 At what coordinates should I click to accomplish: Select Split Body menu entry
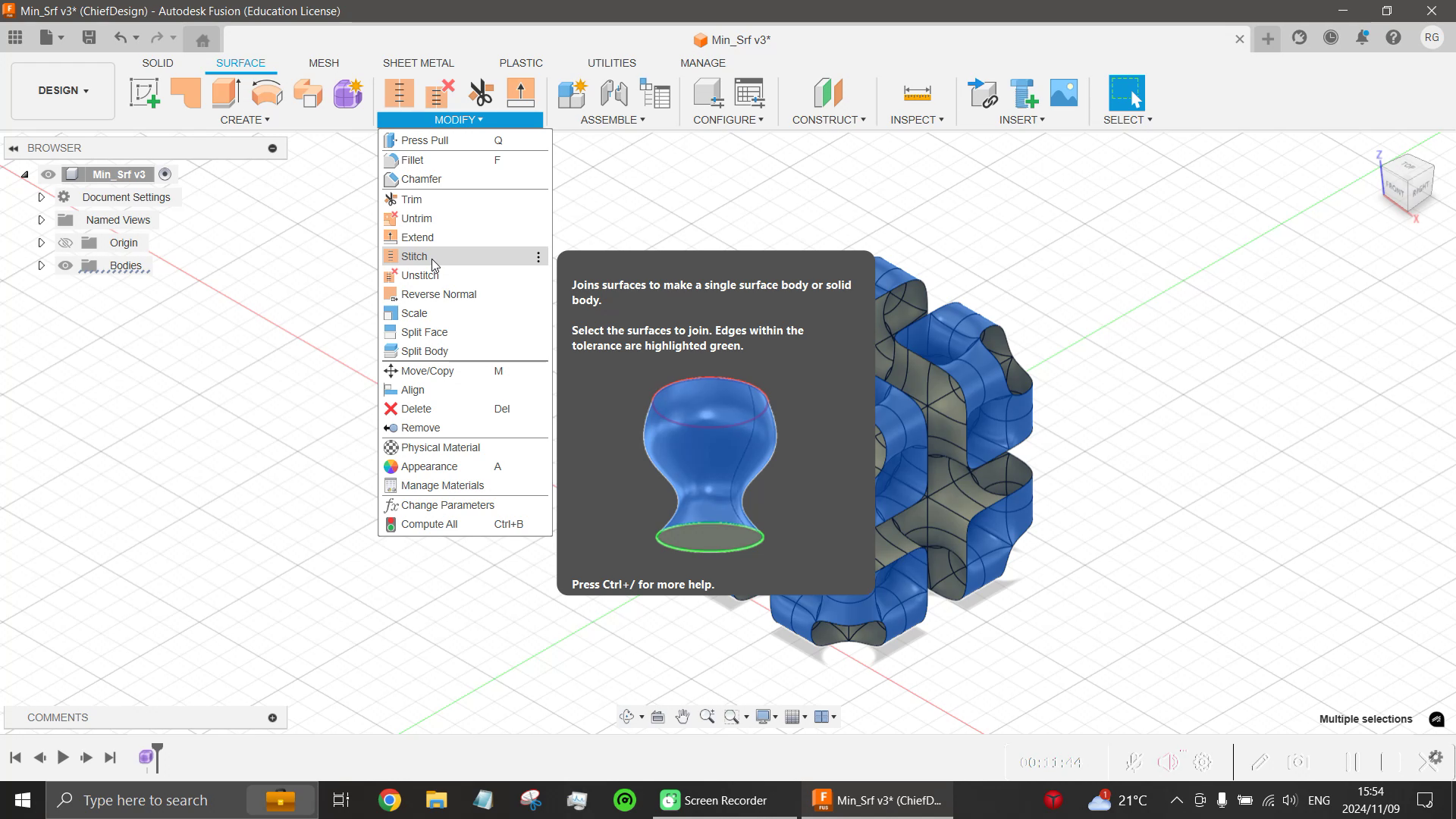click(465, 351)
